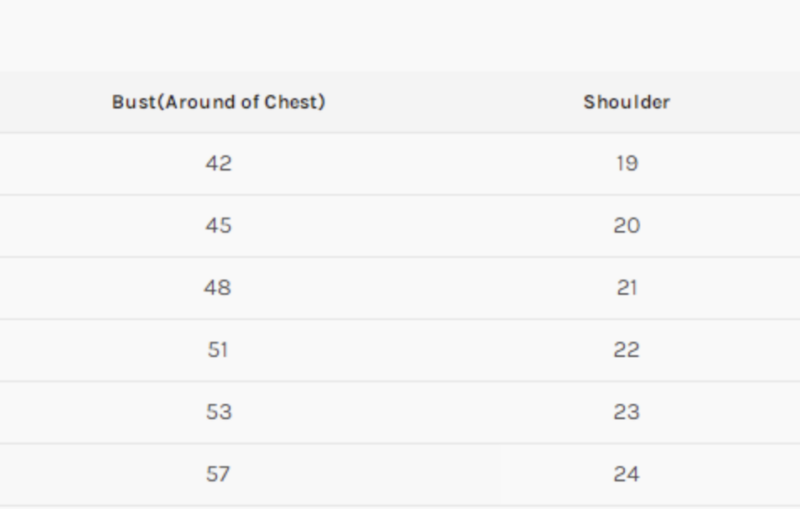Click the shoulder value 20 cell
Image resolution: width=800 pixels, height=509 pixels.
click(626, 225)
